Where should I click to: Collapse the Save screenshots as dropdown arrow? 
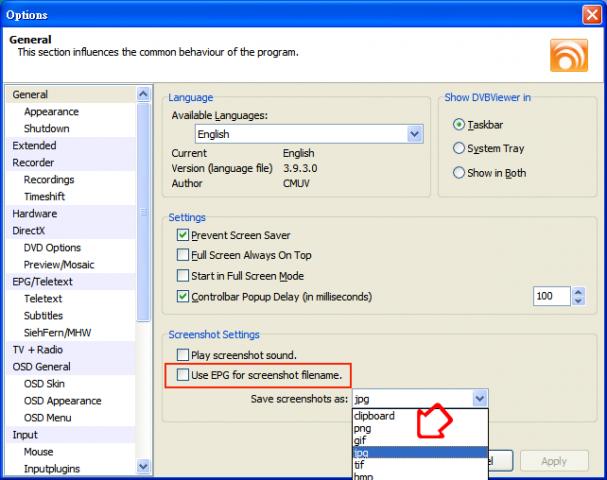pyautogui.click(x=479, y=398)
